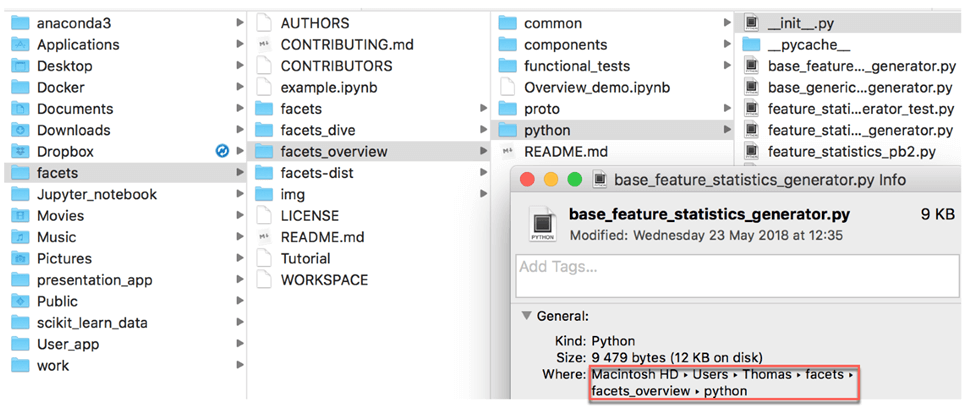
Task: Click the Dropbox folder icon
Action: [20, 152]
